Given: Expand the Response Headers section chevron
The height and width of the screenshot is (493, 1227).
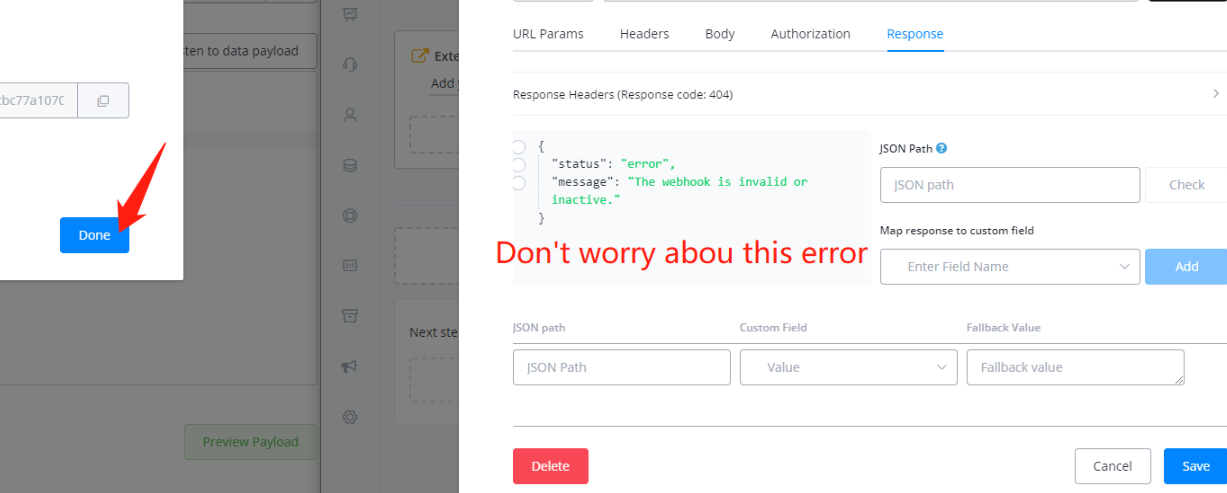Looking at the screenshot, I should pyautogui.click(x=1215, y=95).
